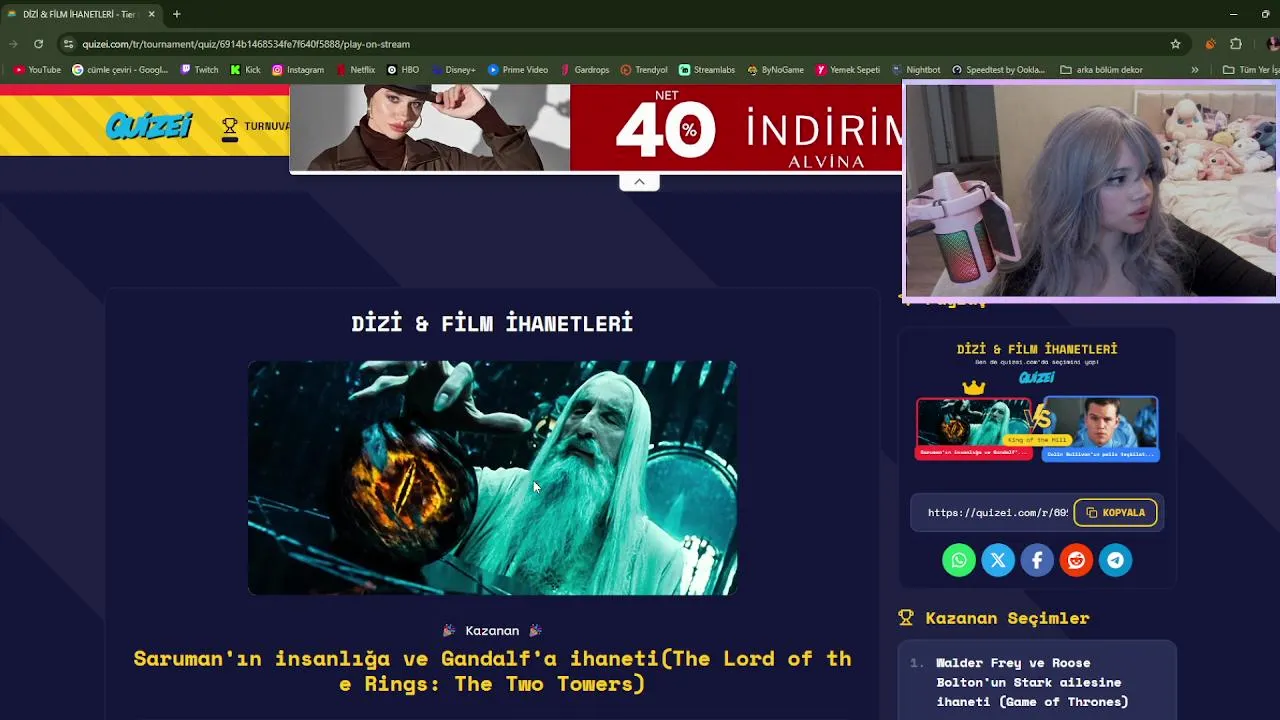This screenshot has width=1280, height=720.
Task: Open the Streamlabs bookmark
Action: pos(707,70)
